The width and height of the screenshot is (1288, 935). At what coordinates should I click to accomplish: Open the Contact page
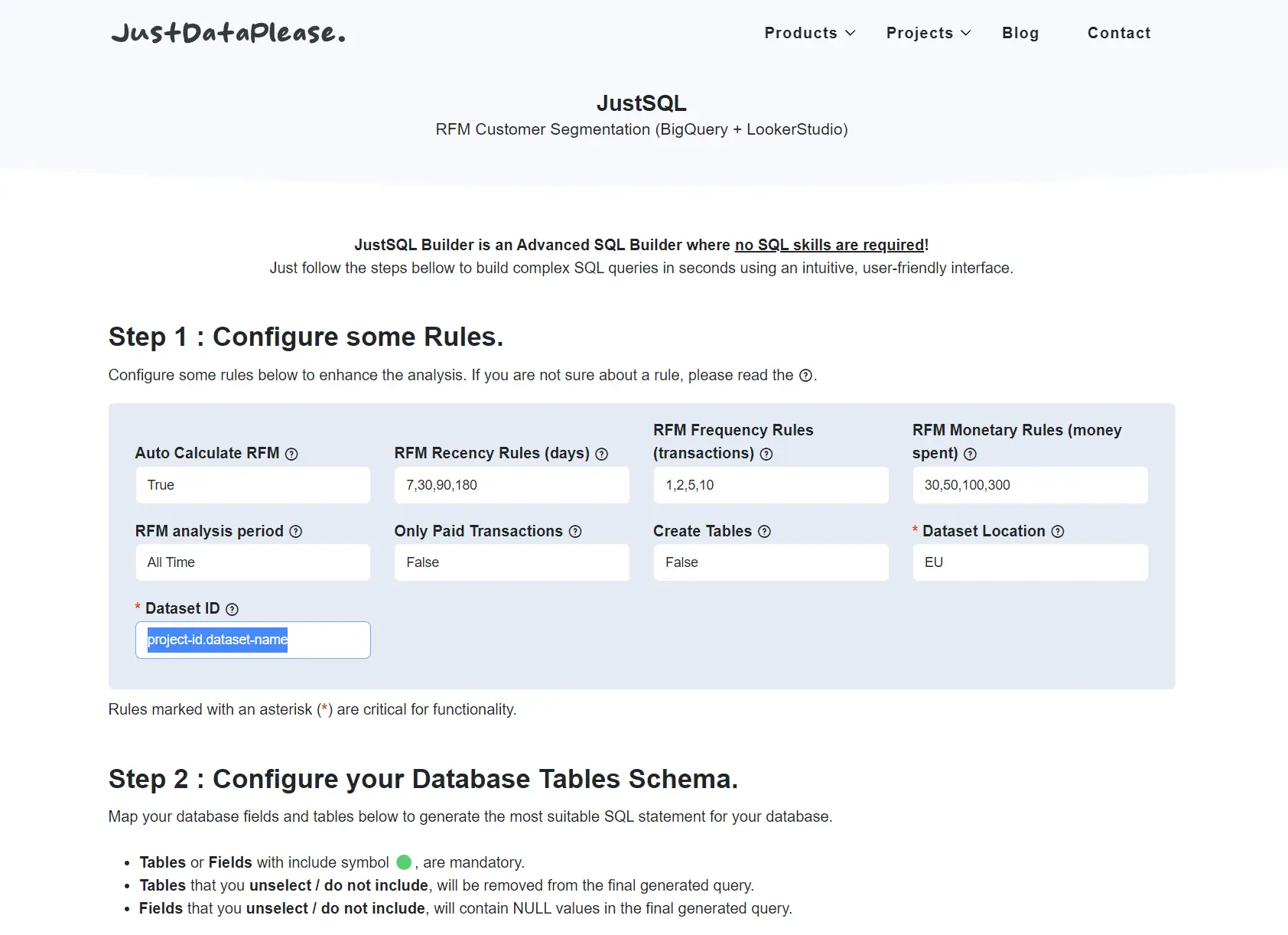(1119, 33)
